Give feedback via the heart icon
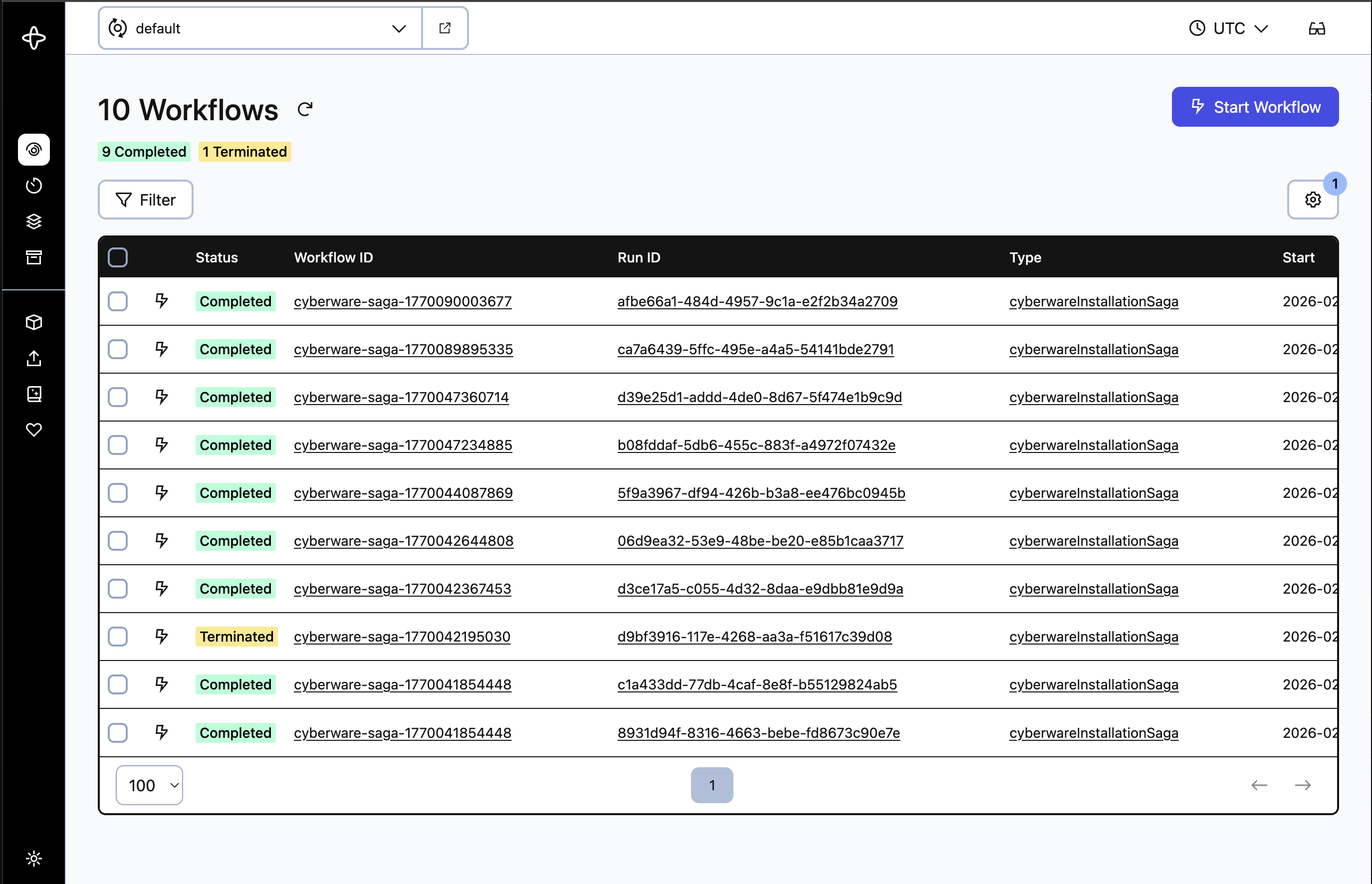The width and height of the screenshot is (1372, 884). (34, 430)
